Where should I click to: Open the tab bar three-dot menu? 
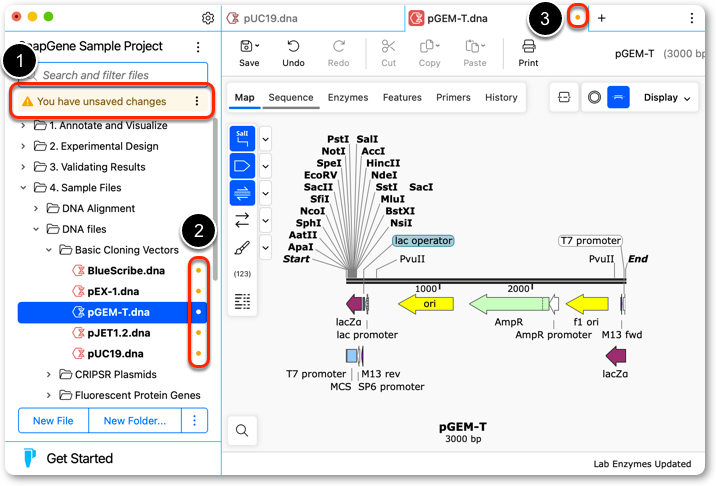[x=692, y=18]
